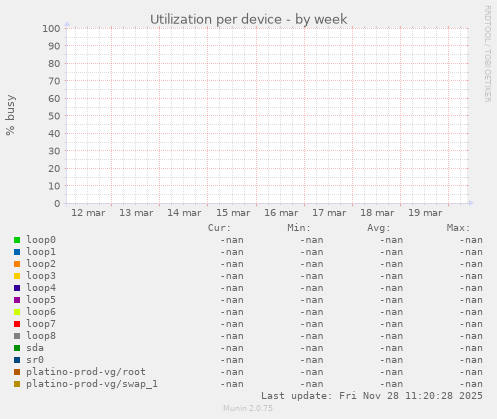Click the sr0 navy color swatch

17,360
